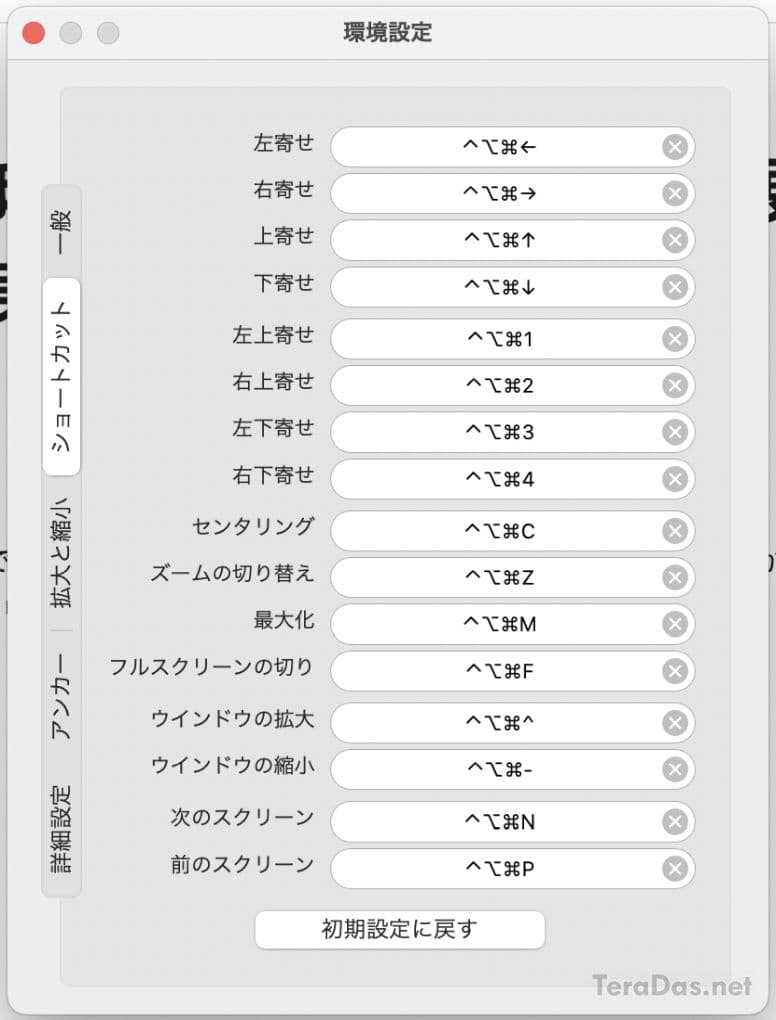The width and height of the screenshot is (776, 1020).
Task: Clear the 次のスクリーン shortcut with its X icon
Action: pyautogui.click(x=675, y=822)
